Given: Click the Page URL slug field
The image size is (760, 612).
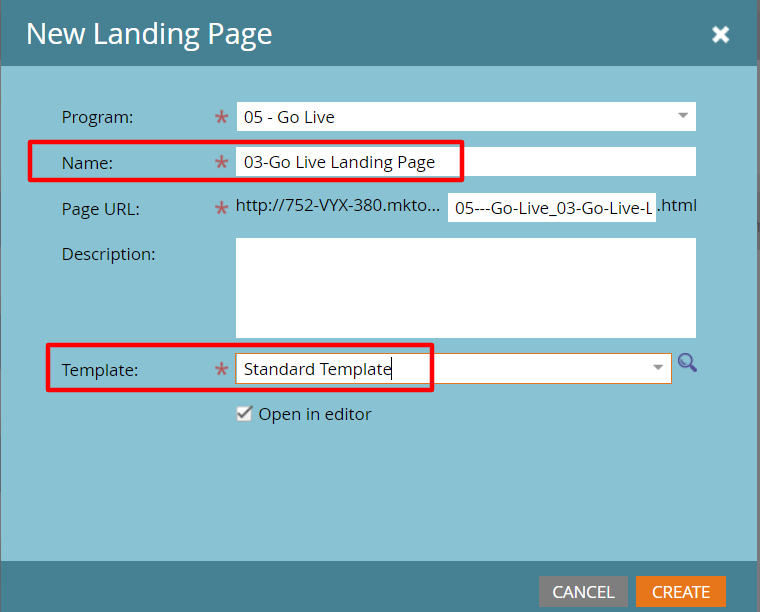Looking at the screenshot, I should (x=552, y=208).
